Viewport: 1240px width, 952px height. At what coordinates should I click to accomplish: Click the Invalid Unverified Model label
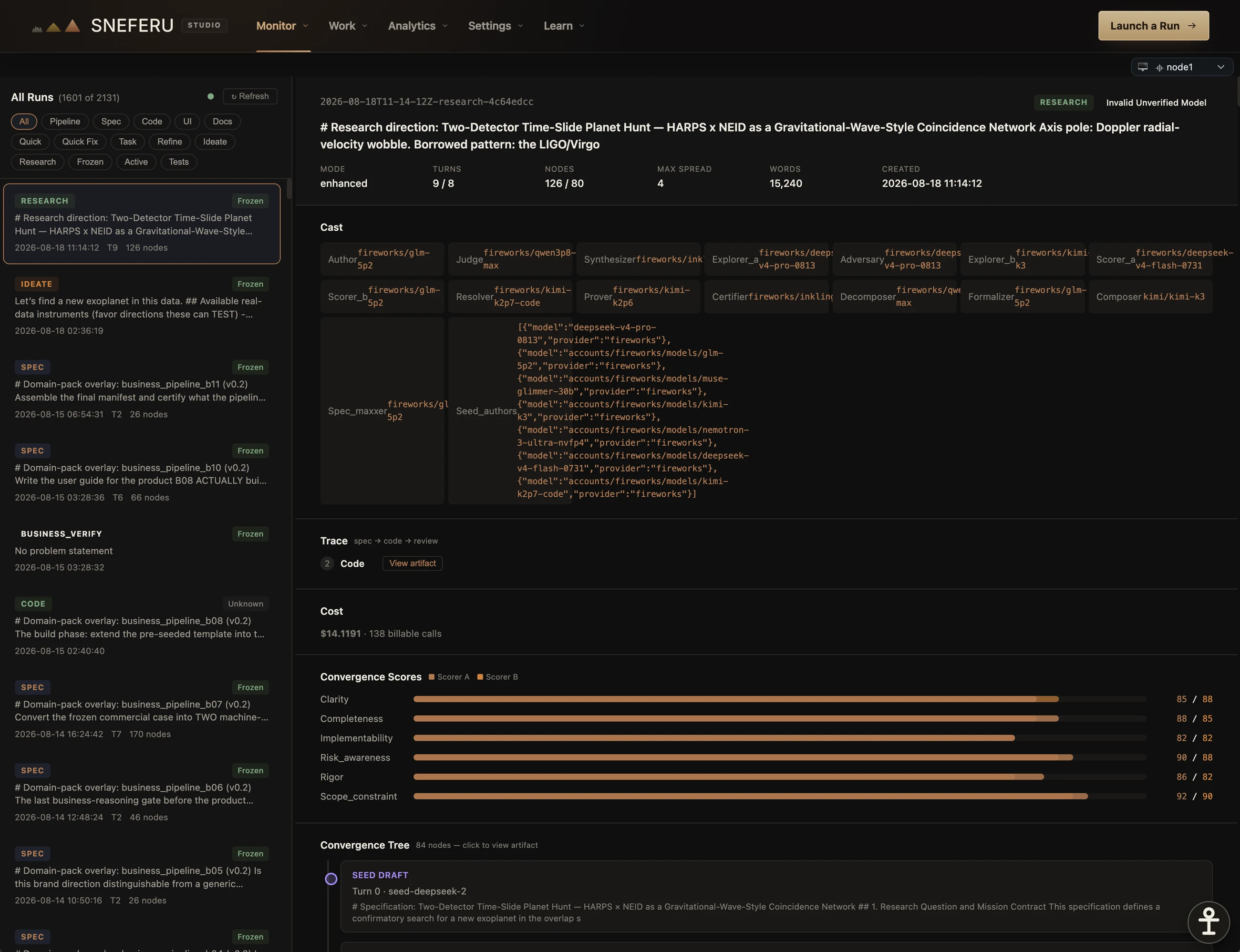coord(1156,102)
